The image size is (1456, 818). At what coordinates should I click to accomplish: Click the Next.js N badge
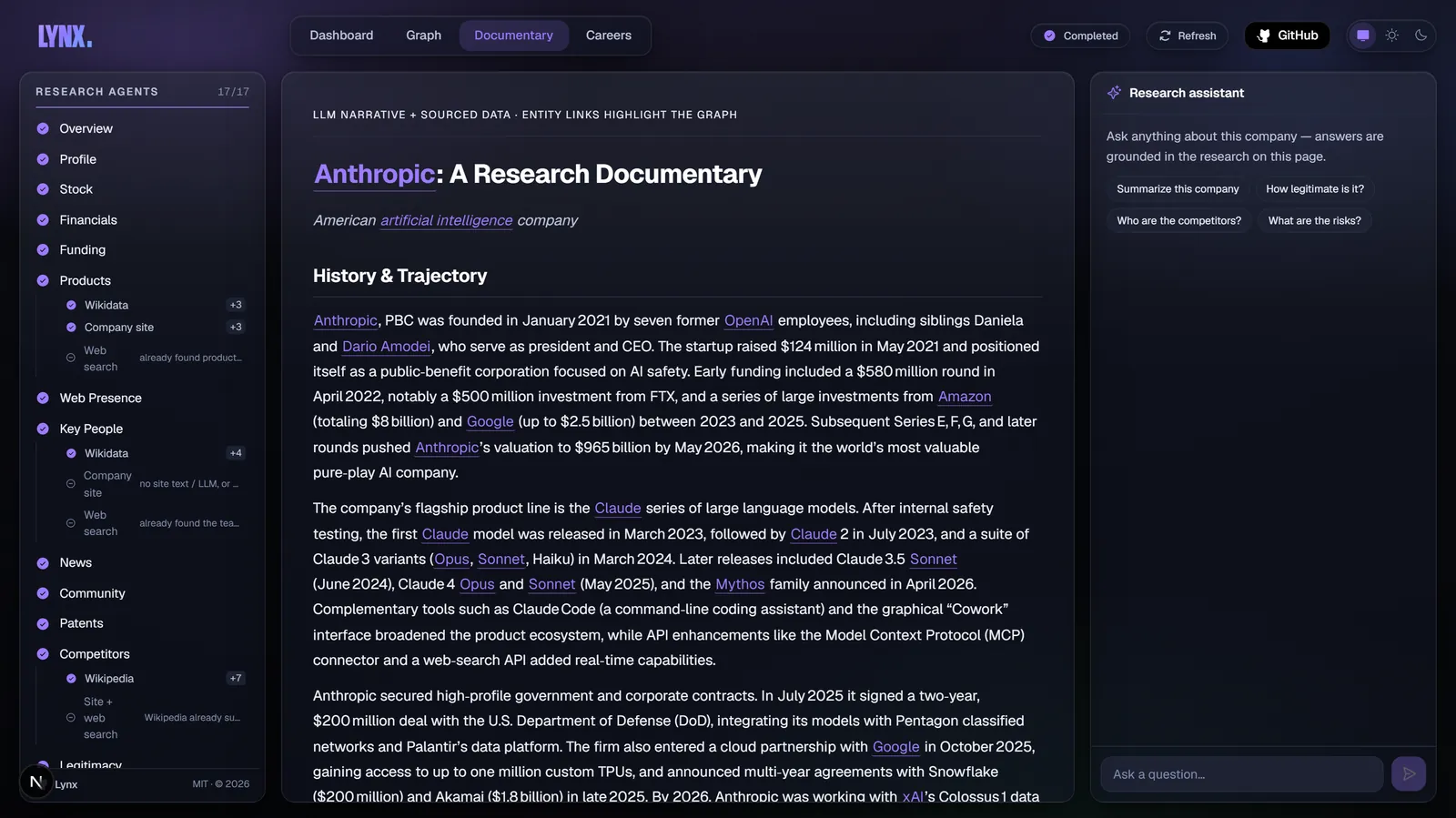tap(36, 782)
